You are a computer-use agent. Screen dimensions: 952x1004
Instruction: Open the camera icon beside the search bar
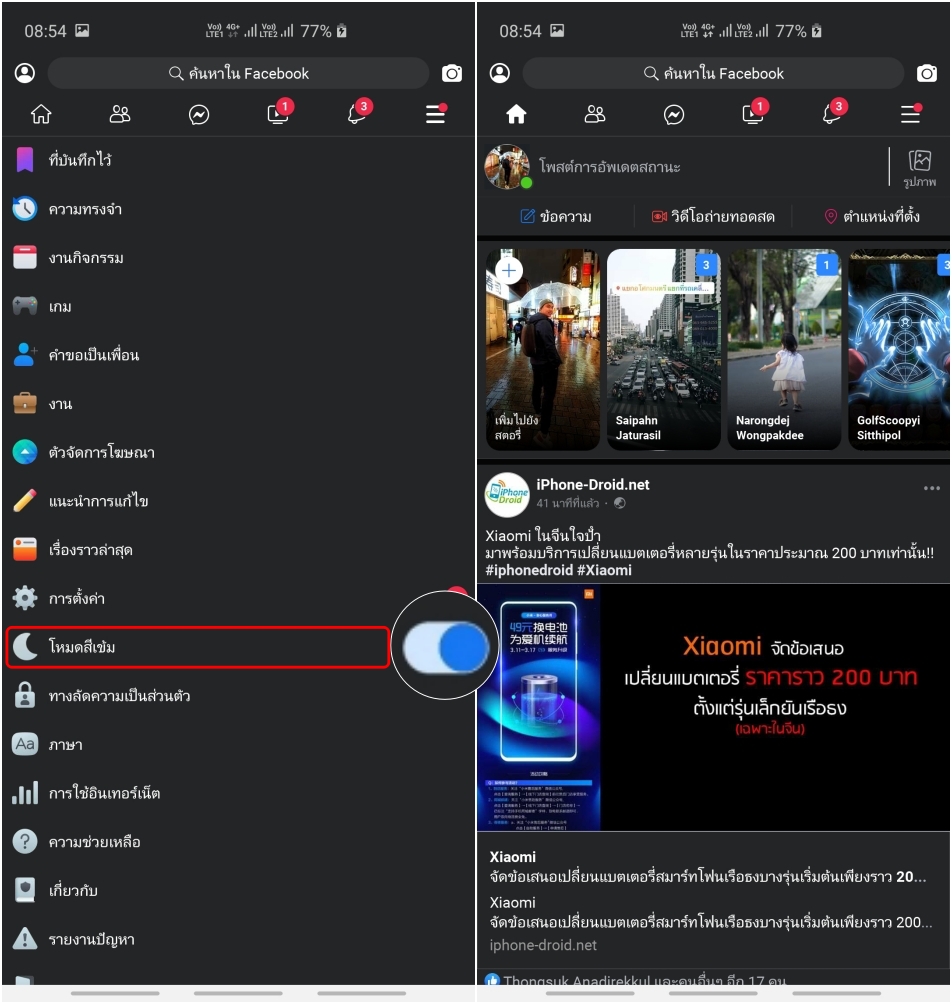click(451, 72)
